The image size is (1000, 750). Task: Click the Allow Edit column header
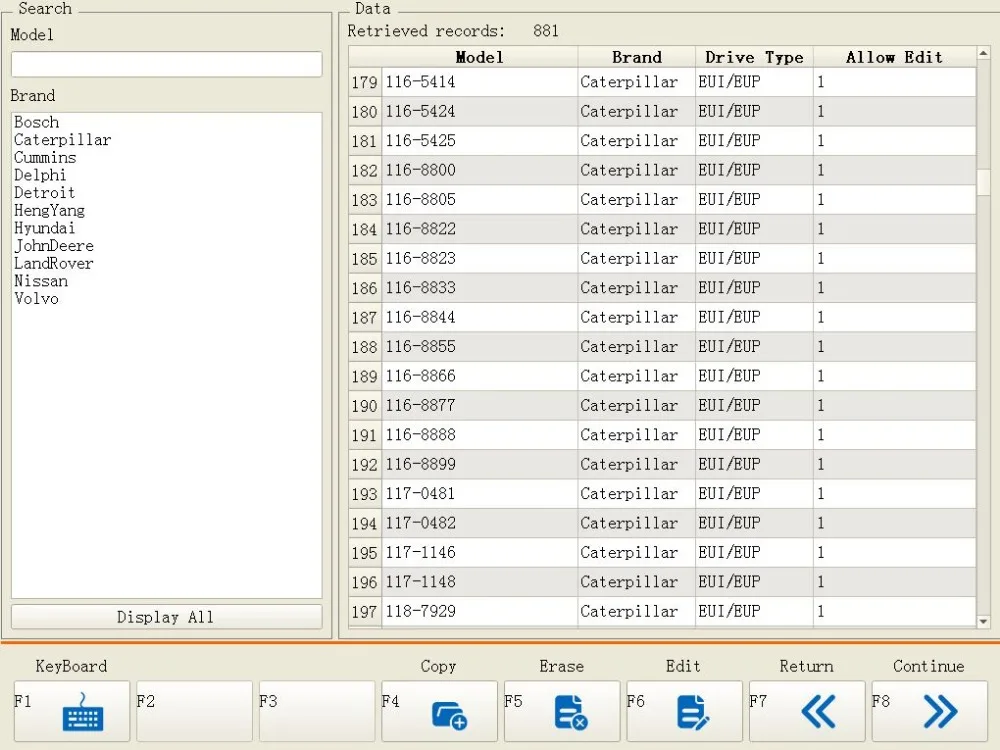[894, 57]
